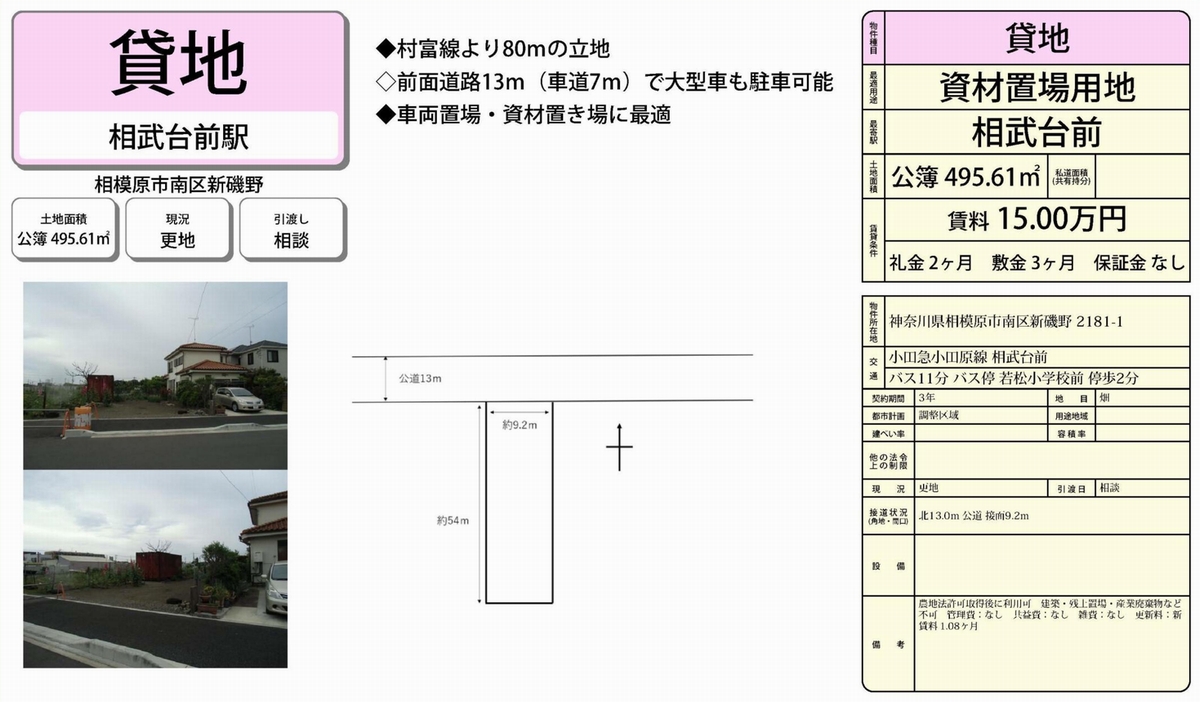
Task: Click the 設備 label
Action: (x=887, y=566)
